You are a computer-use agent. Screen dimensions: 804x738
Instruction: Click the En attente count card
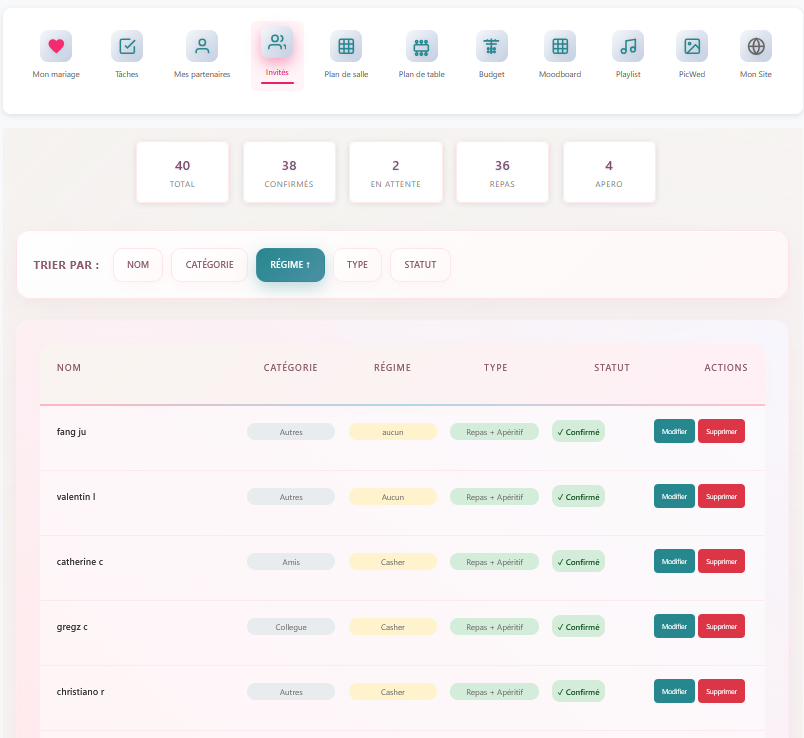pyautogui.click(x=395, y=172)
